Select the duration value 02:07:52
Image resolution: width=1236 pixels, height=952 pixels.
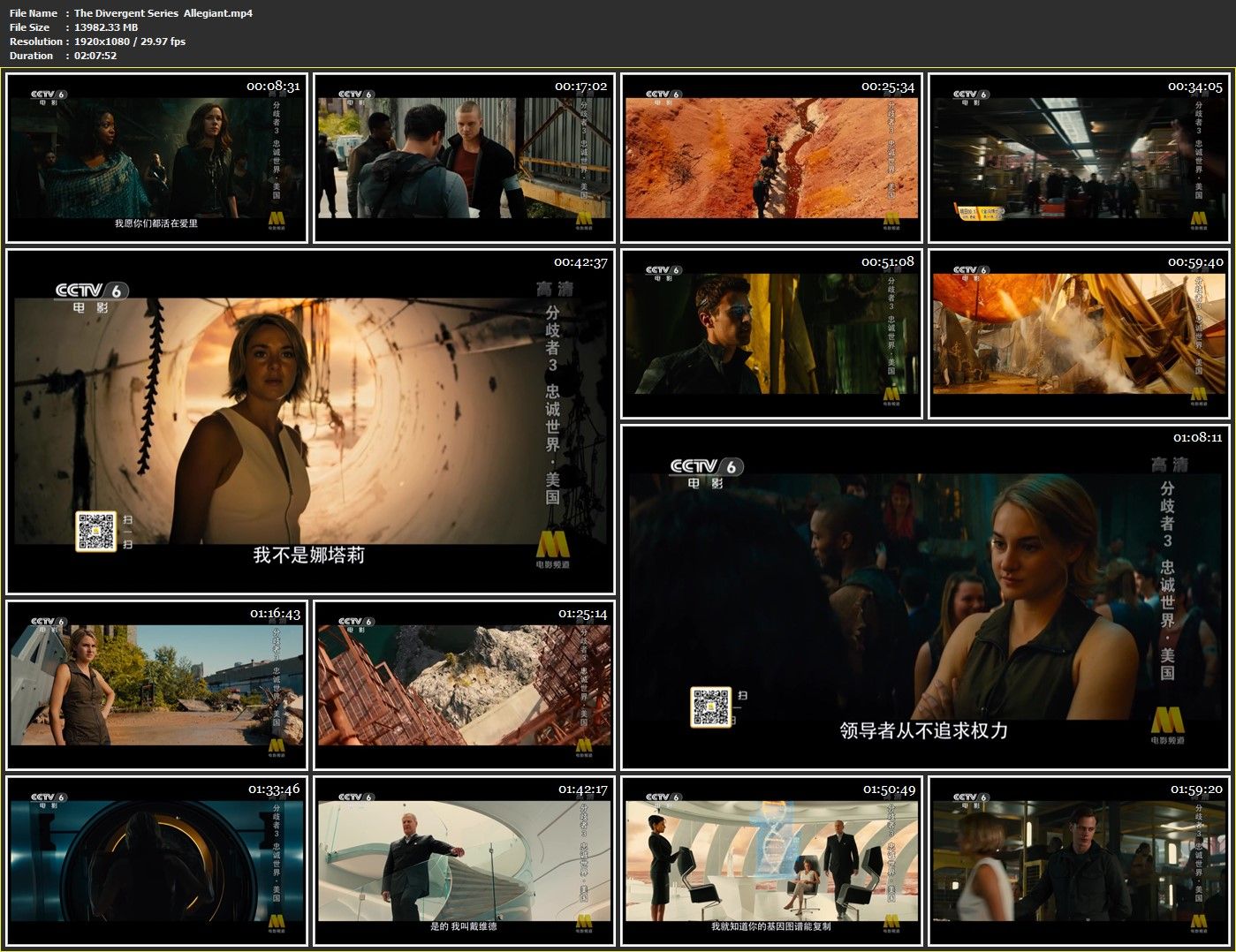[x=95, y=56]
